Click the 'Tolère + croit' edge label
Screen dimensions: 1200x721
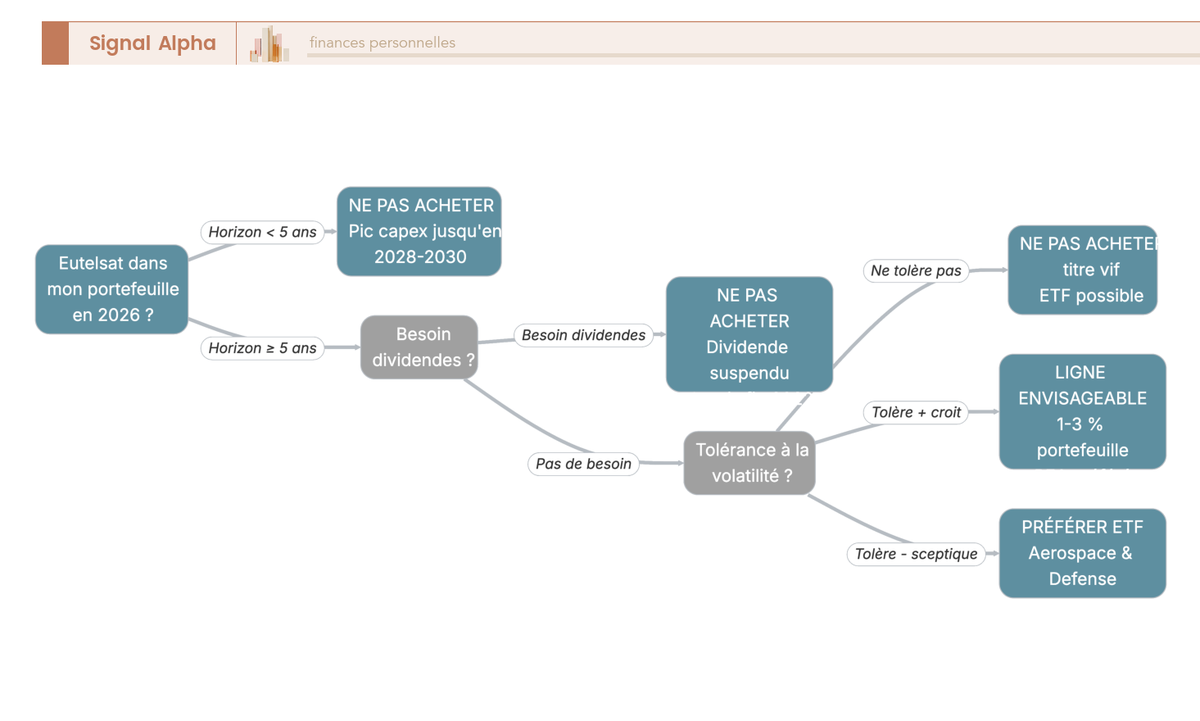[916, 412]
